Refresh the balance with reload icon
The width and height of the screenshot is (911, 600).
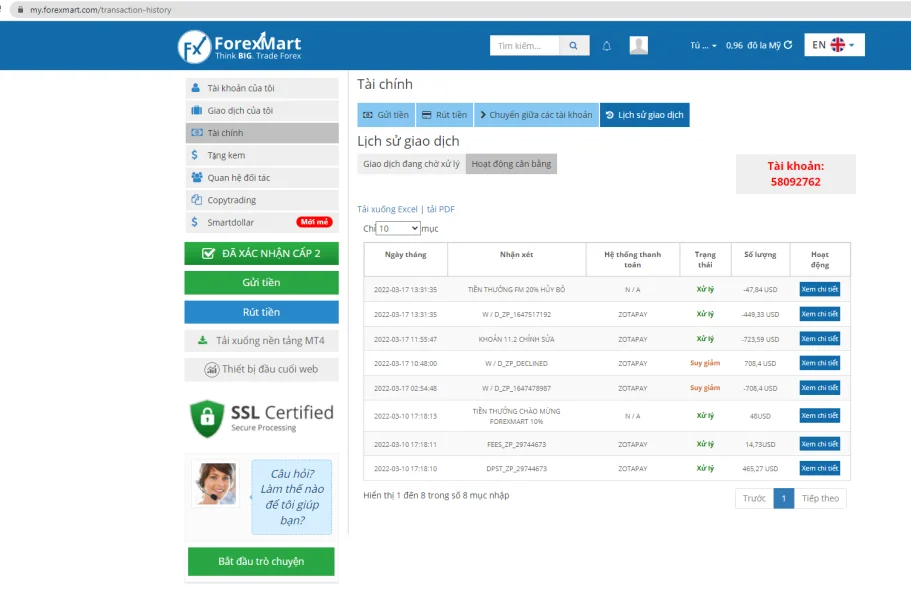point(788,45)
